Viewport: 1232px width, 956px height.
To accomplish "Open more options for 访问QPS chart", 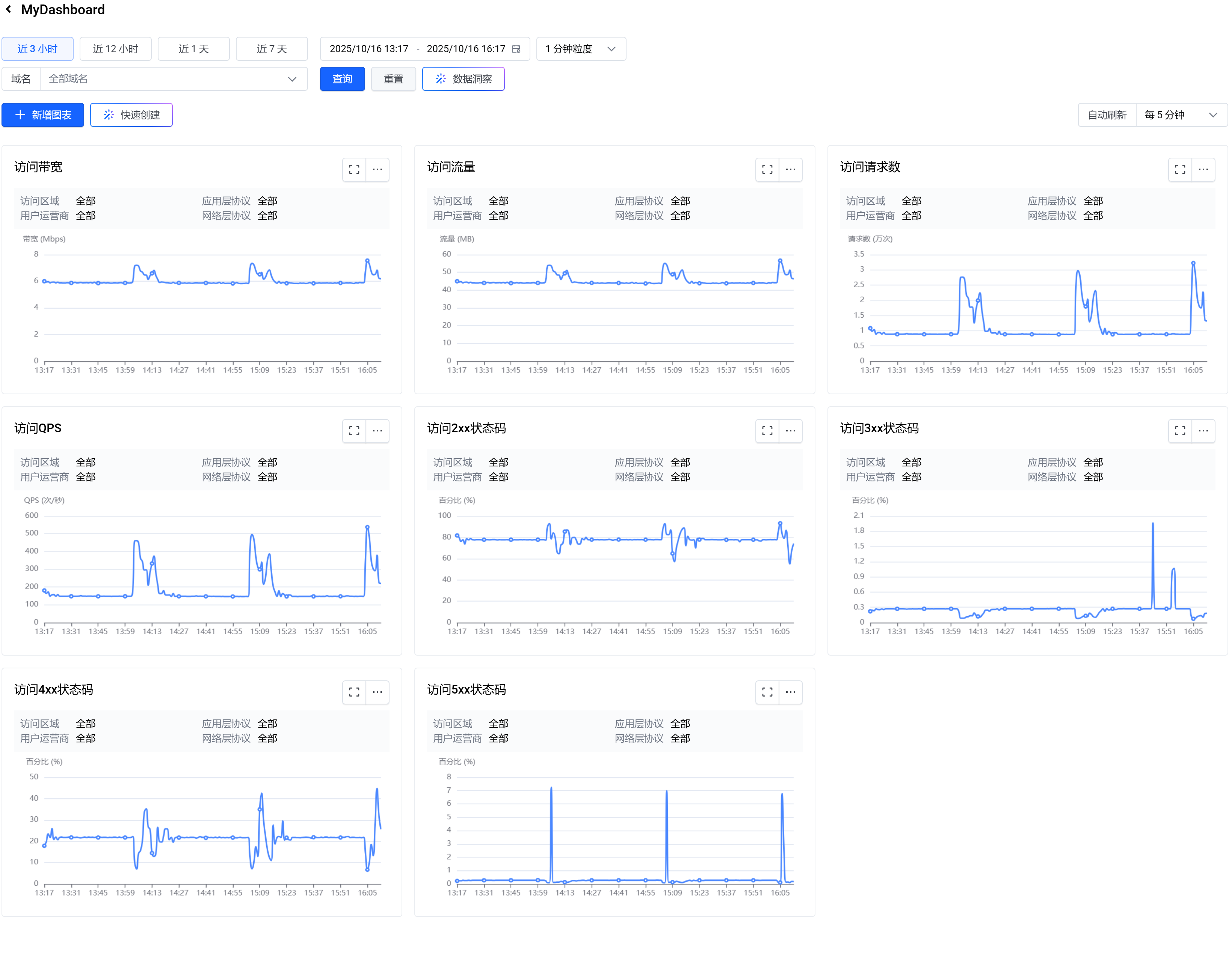I will click(x=377, y=430).
